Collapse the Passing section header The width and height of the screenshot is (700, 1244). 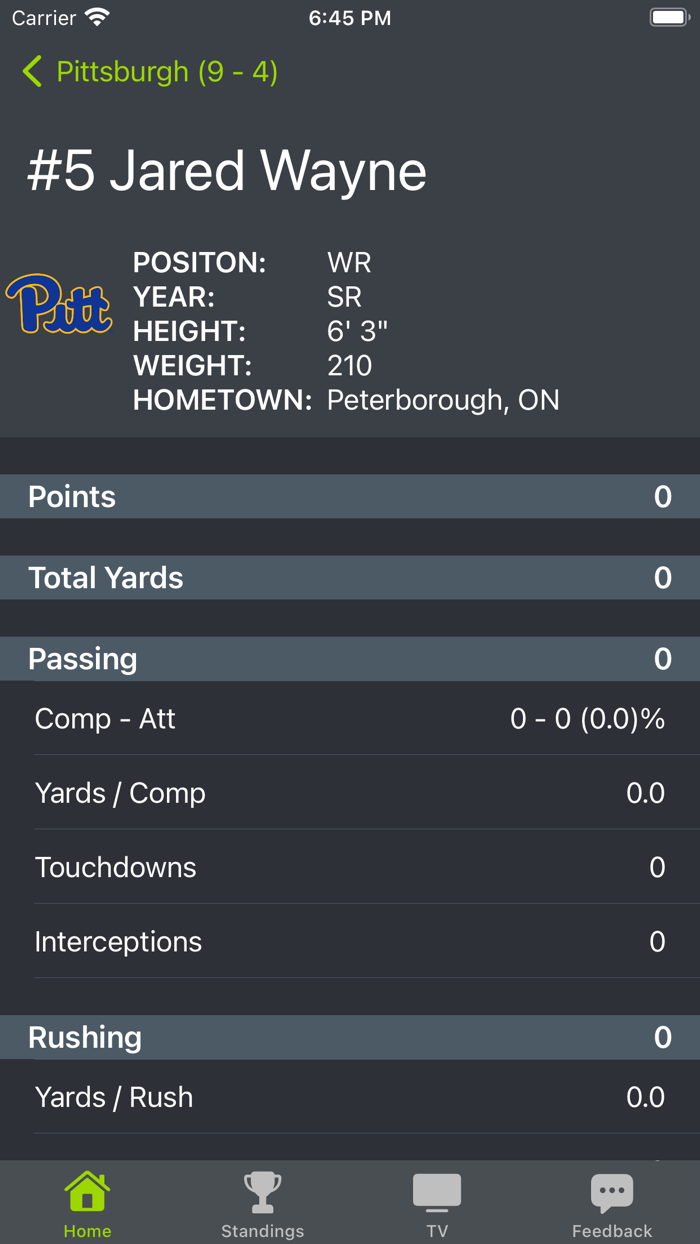(350, 658)
